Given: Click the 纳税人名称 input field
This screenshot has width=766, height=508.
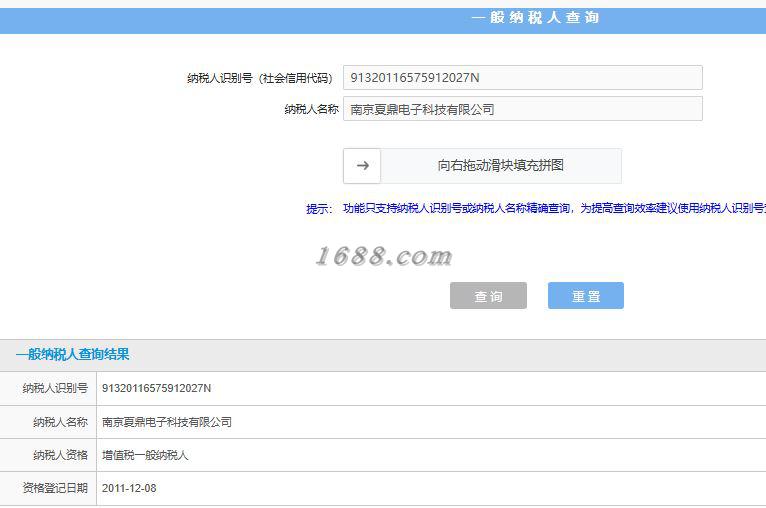Looking at the screenshot, I should pyautogui.click(x=523, y=109).
